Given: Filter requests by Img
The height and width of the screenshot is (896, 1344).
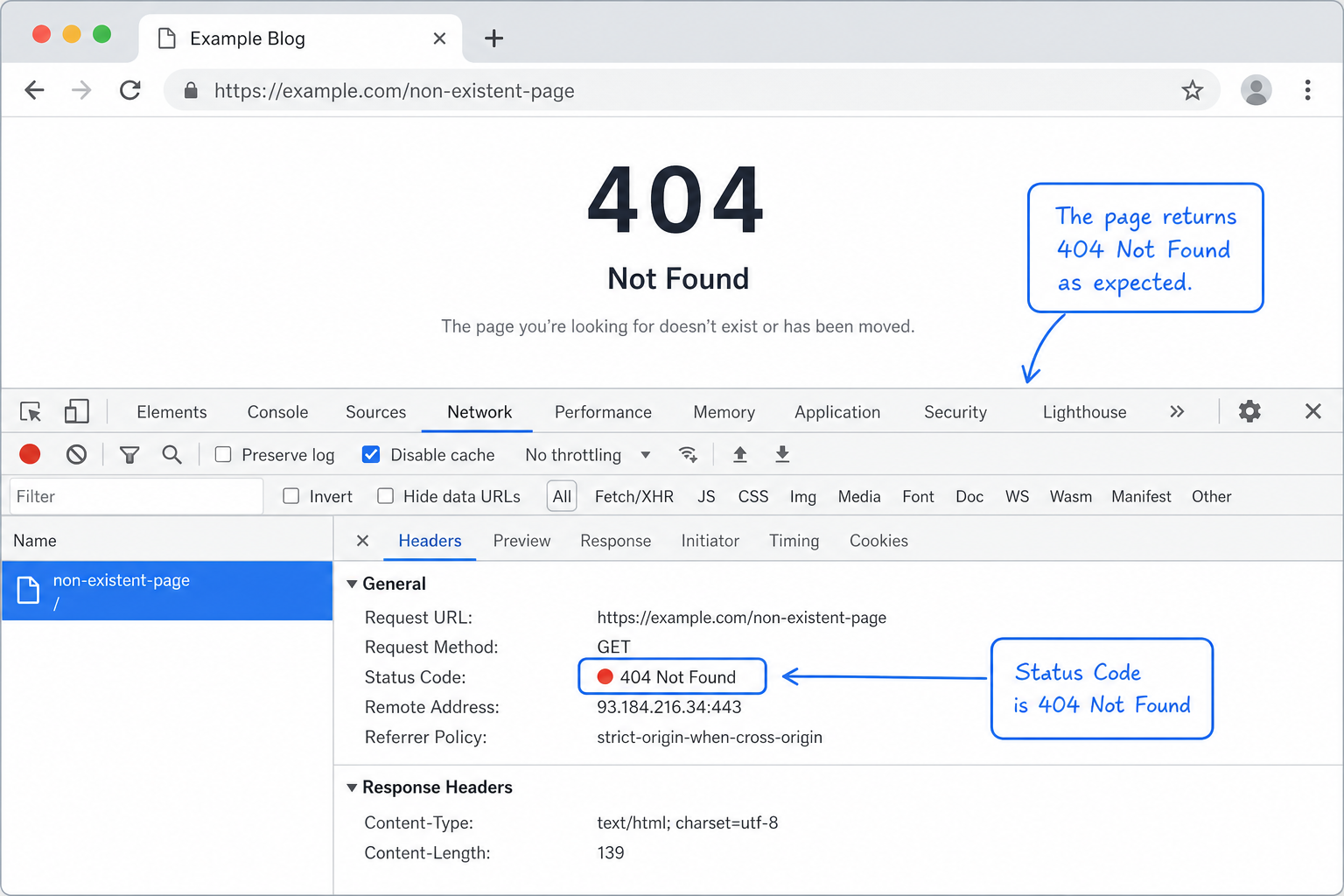Looking at the screenshot, I should 802,496.
